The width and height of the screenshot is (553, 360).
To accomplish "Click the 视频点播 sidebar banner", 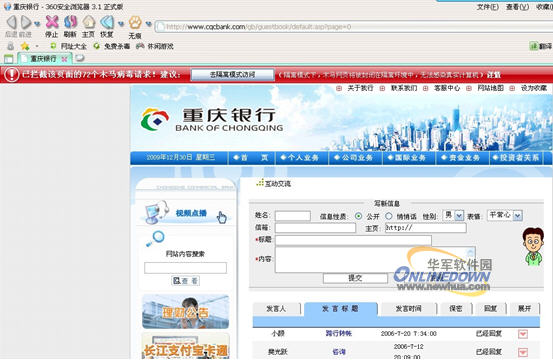I will click(186, 213).
